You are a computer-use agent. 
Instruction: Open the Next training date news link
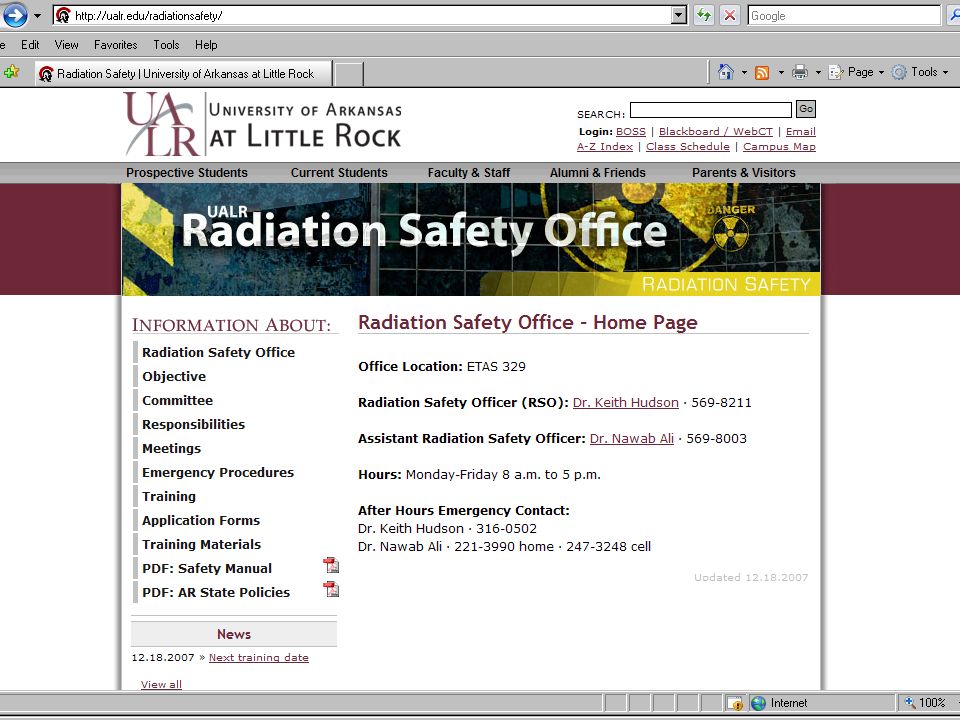click(x=258, y=658)
